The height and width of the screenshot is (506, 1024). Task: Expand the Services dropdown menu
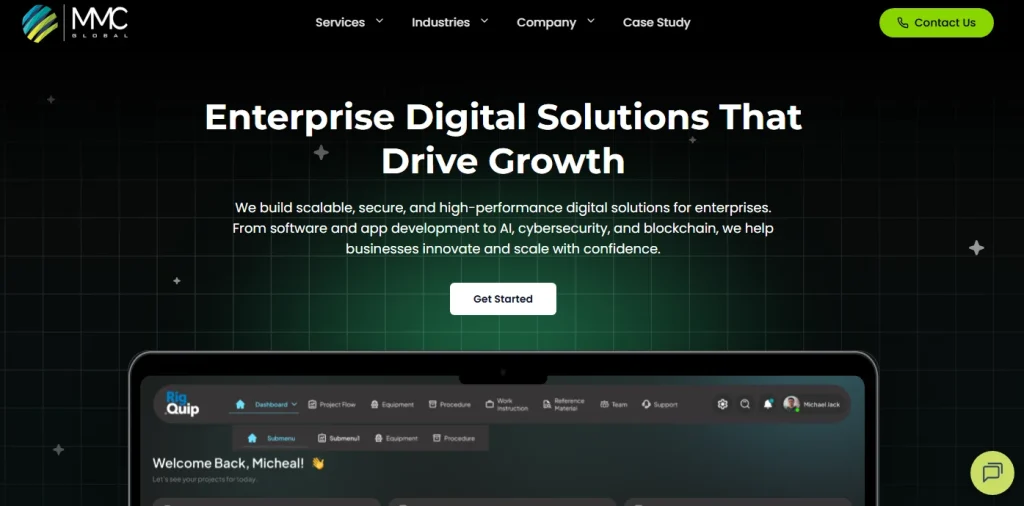(x=349, y=22)
